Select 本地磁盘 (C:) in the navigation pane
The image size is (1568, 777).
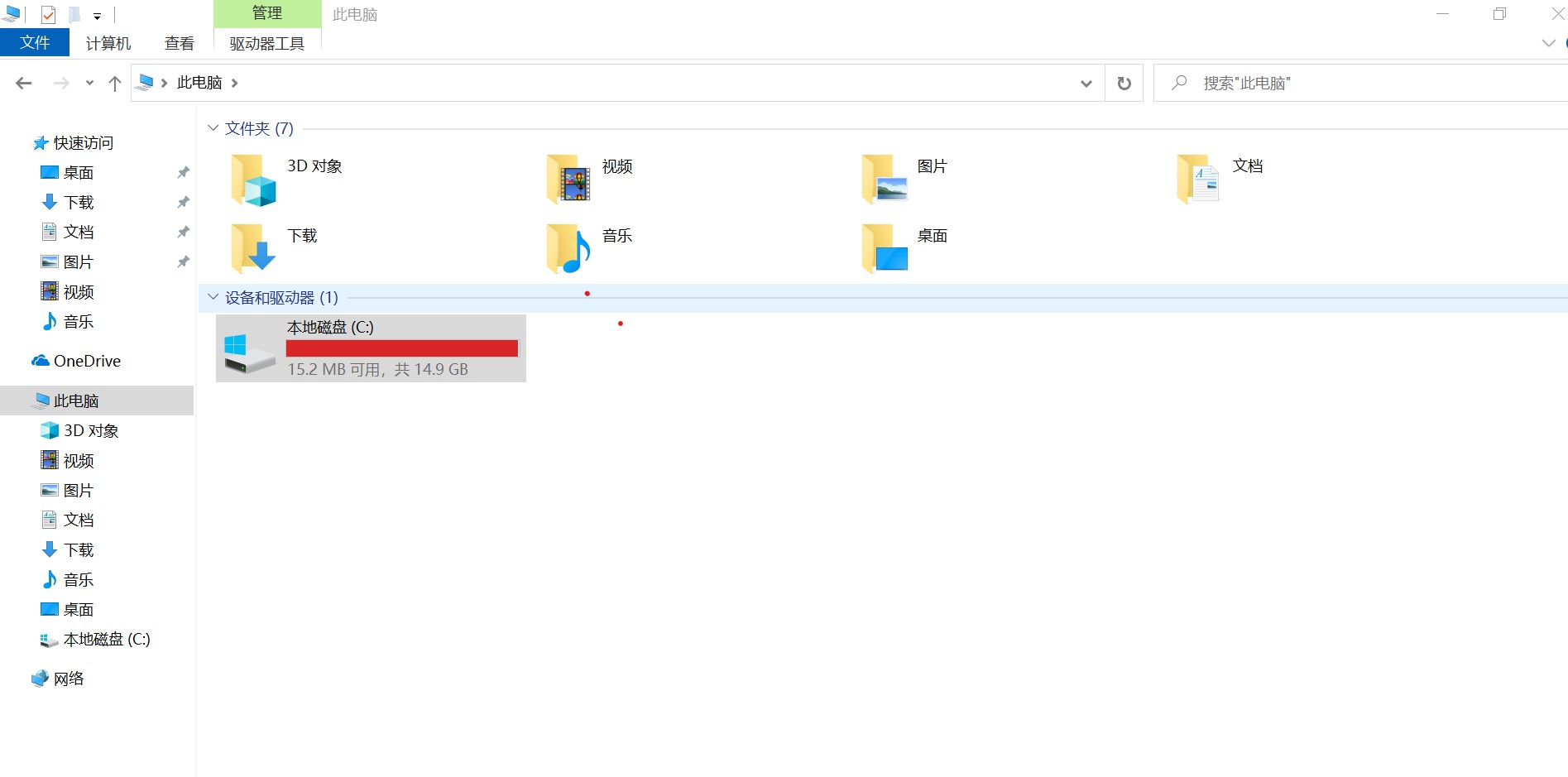tap(96, 639)
